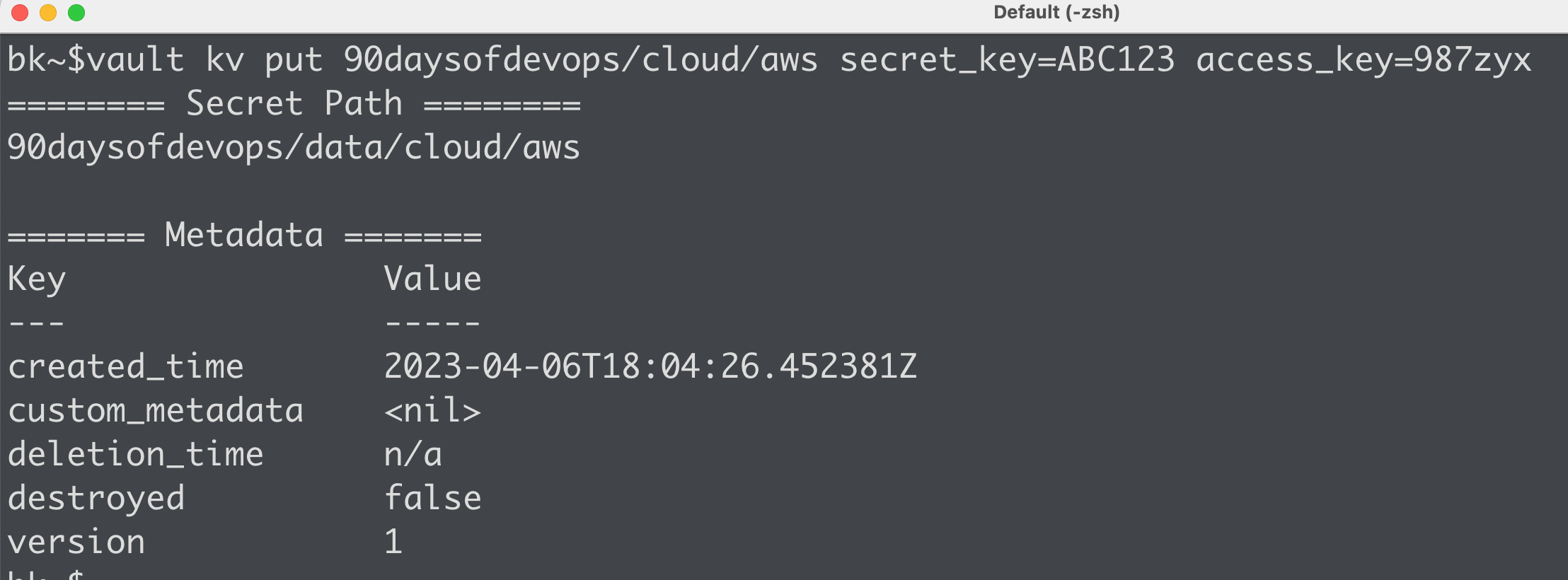Click the Value column heading
1568x580 pixels.
(433, 279)
